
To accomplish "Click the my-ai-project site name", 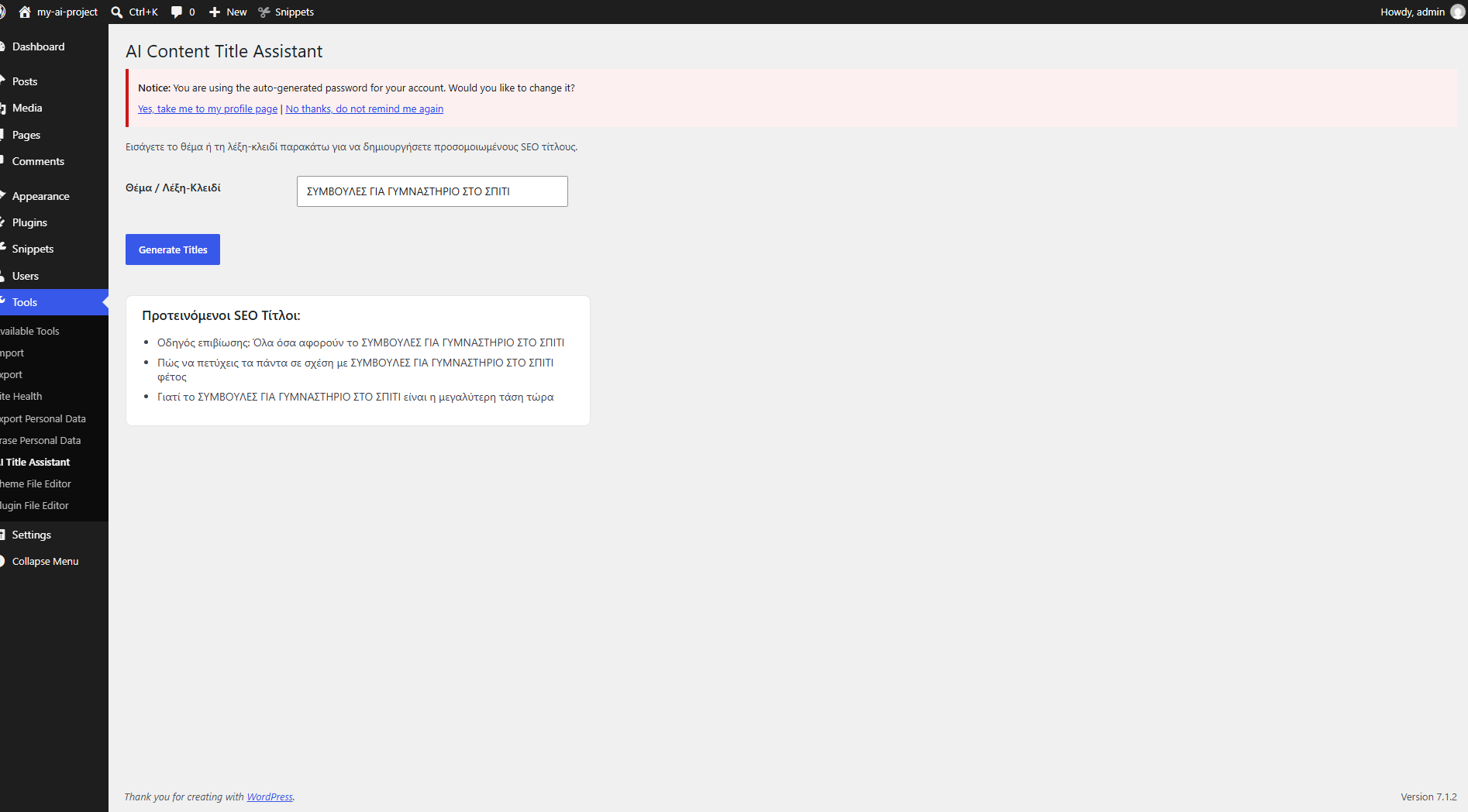I will 67,12.
